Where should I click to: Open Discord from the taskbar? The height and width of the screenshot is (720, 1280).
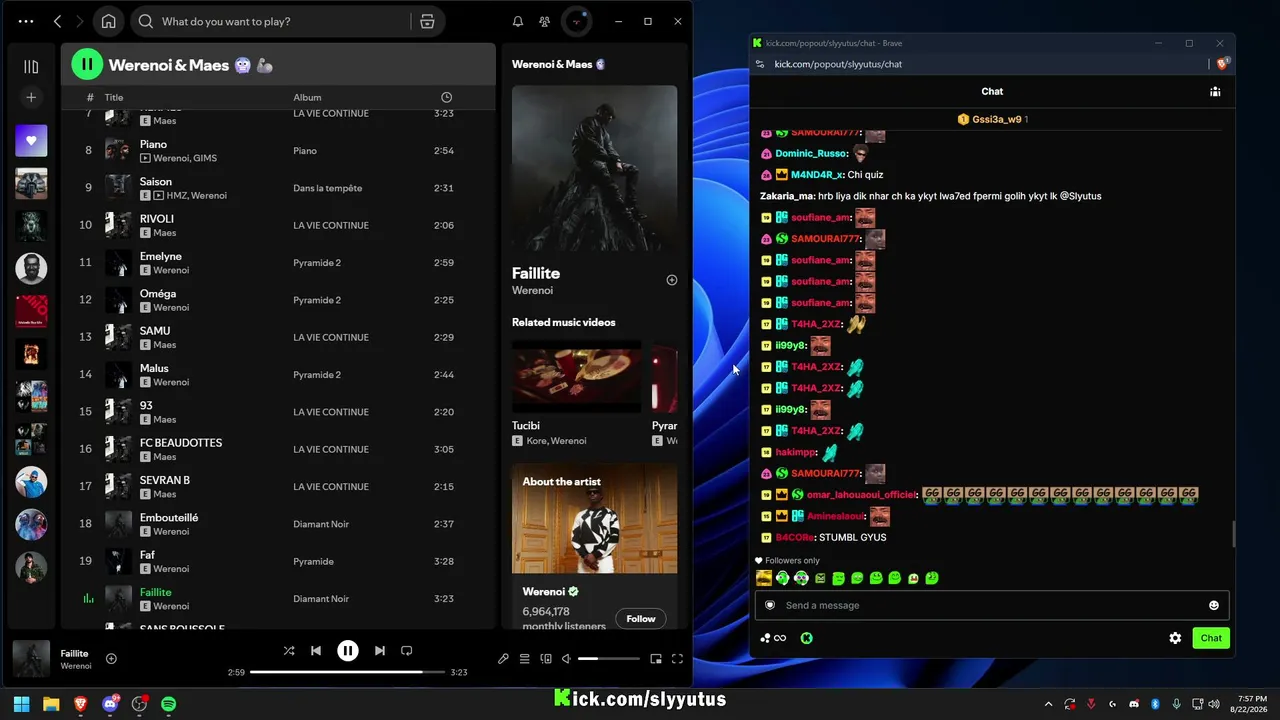pyautogui.click(x=110, y=704)
